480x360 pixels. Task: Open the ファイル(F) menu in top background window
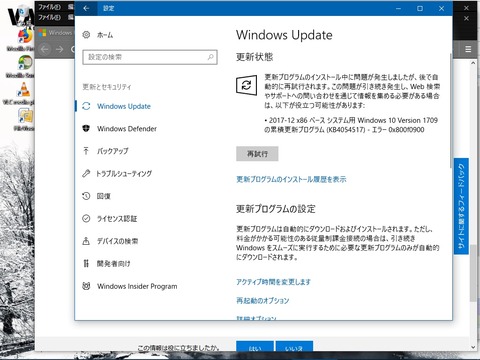(x=49, y=7)
